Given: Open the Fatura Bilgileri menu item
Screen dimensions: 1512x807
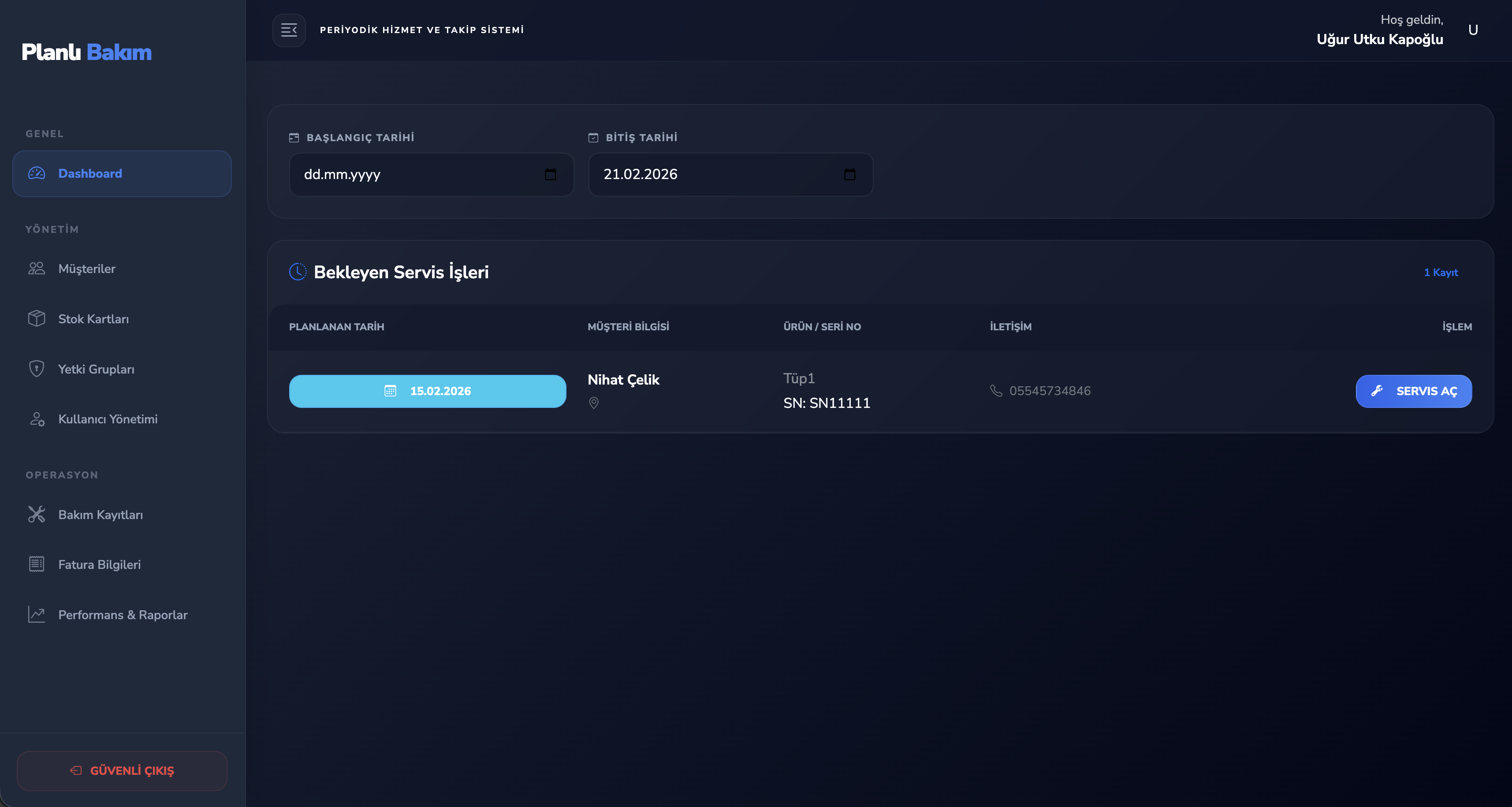Looking at the screenshot, I should point(99,564).
